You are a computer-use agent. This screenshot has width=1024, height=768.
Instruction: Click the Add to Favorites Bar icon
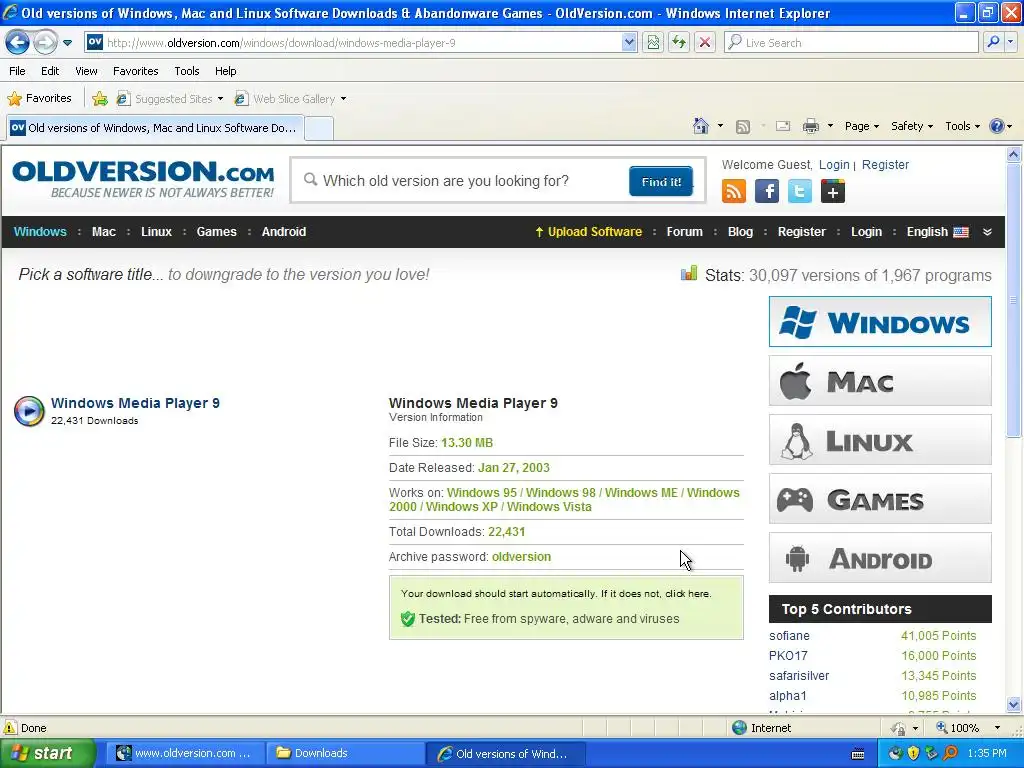[100, 99]
